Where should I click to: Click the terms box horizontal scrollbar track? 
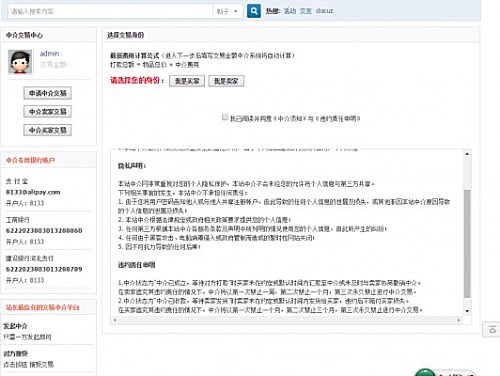pyautogui.click(x=287, y=320)
